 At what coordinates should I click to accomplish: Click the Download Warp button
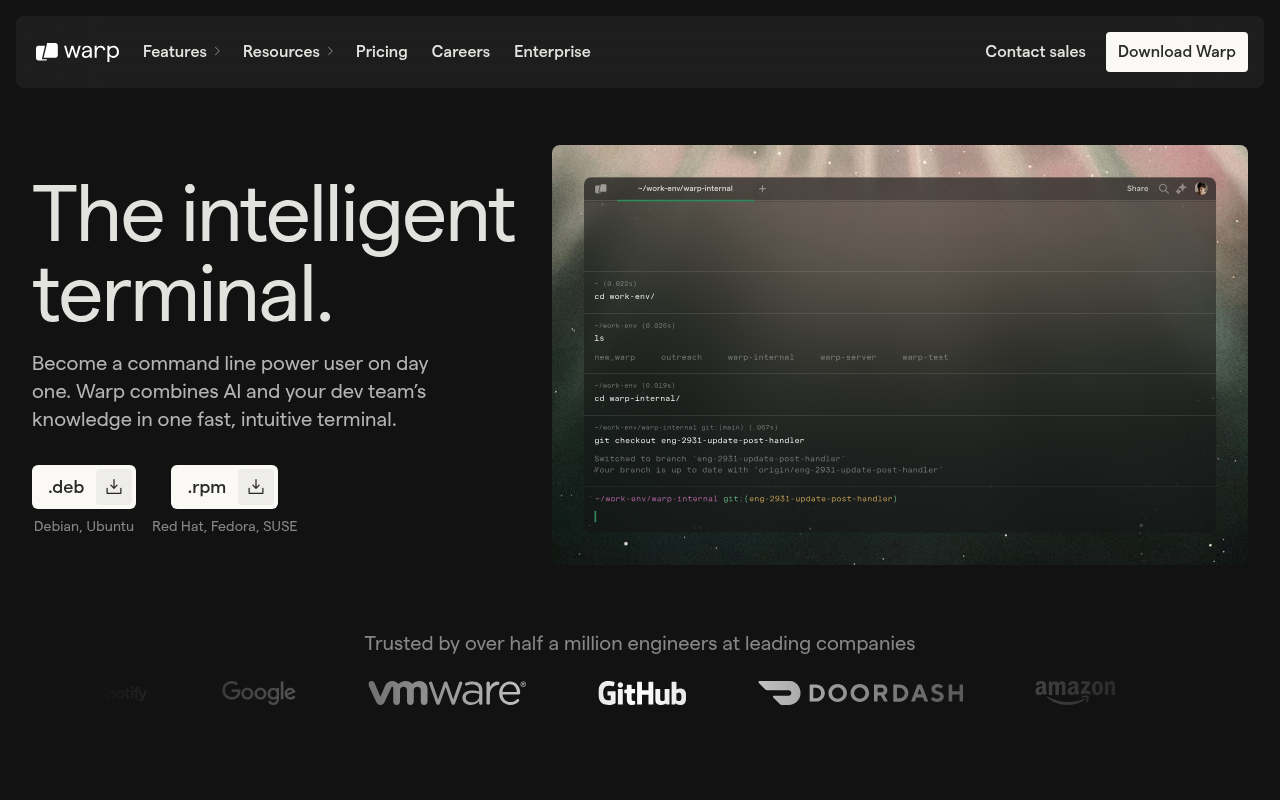point(1176,51)
